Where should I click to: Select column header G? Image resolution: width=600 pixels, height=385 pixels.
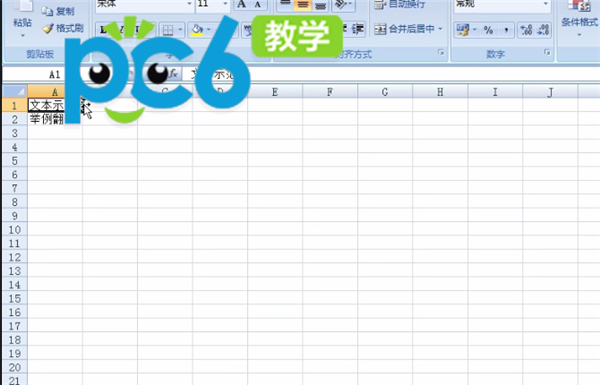coord(385,92)
